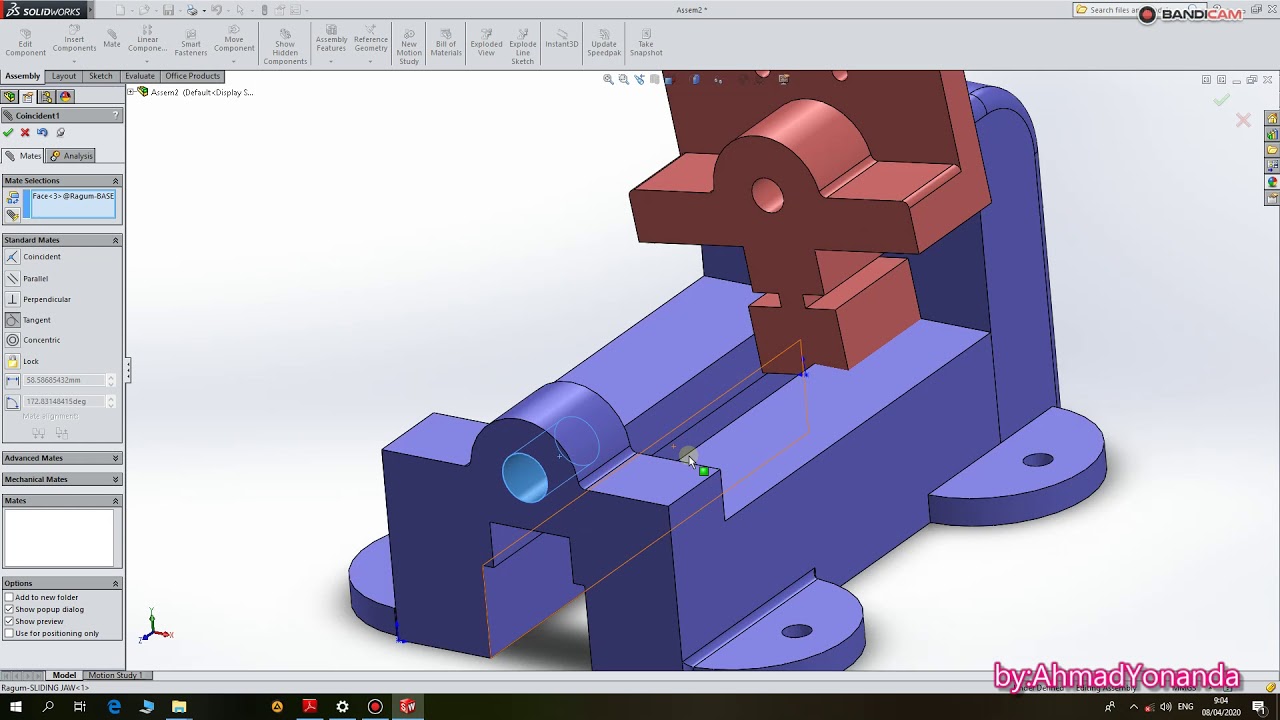Cancel the mate with red X
Screen dimensions: 1280x720
[25, 133]
